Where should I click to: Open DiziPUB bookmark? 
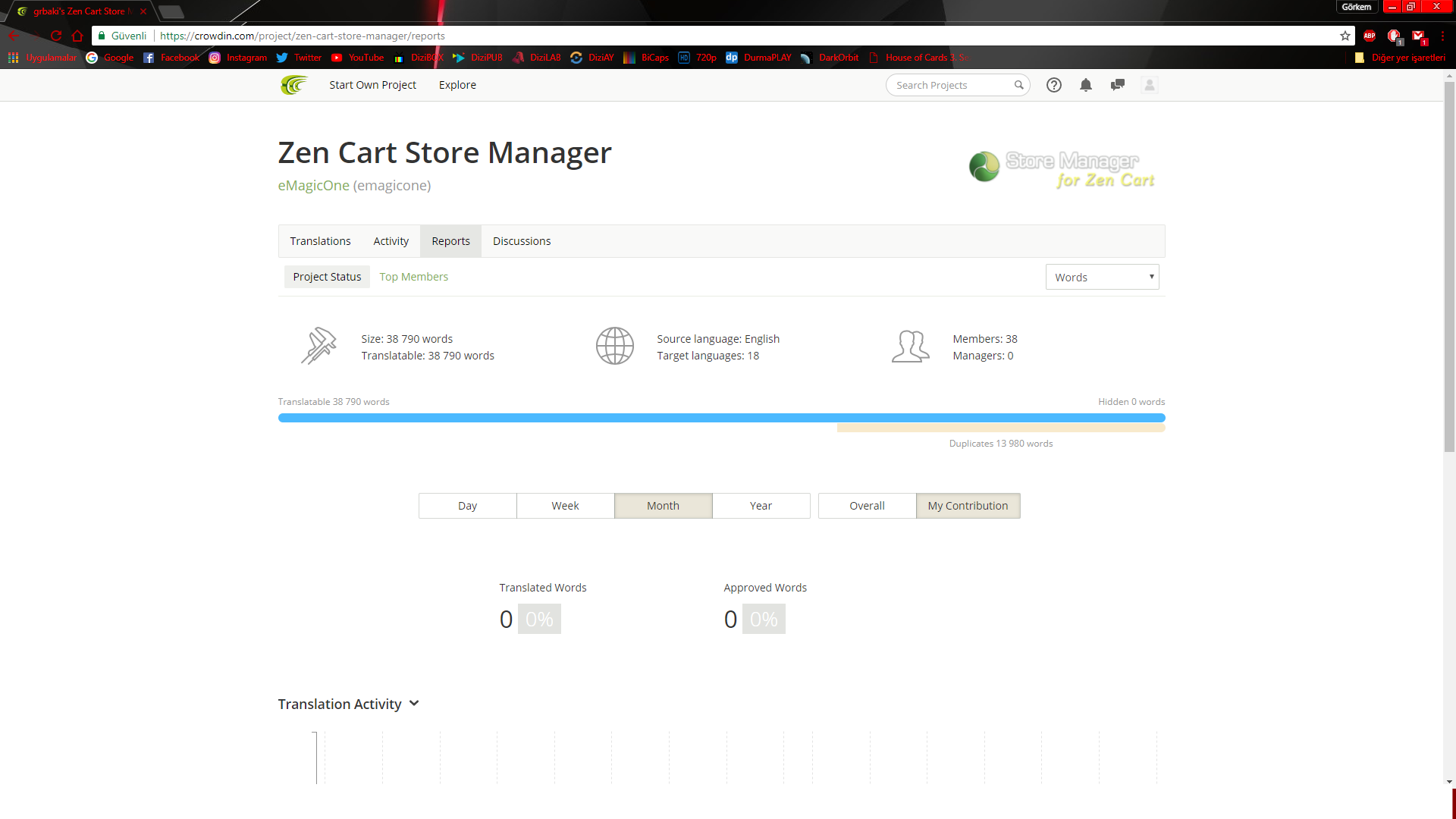click(478, 58)
